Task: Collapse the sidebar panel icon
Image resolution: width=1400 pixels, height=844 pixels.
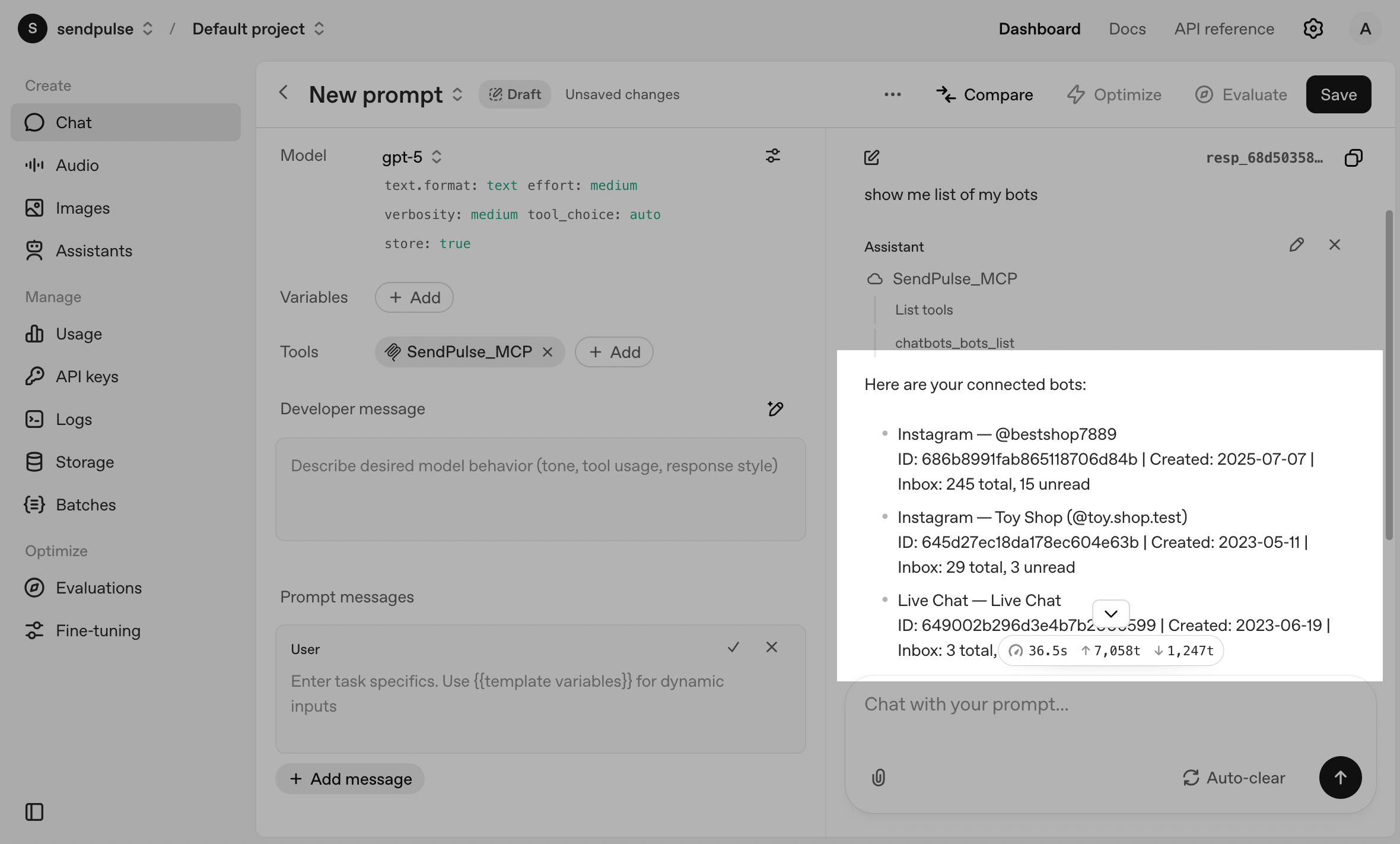Action: pos(34,812)
